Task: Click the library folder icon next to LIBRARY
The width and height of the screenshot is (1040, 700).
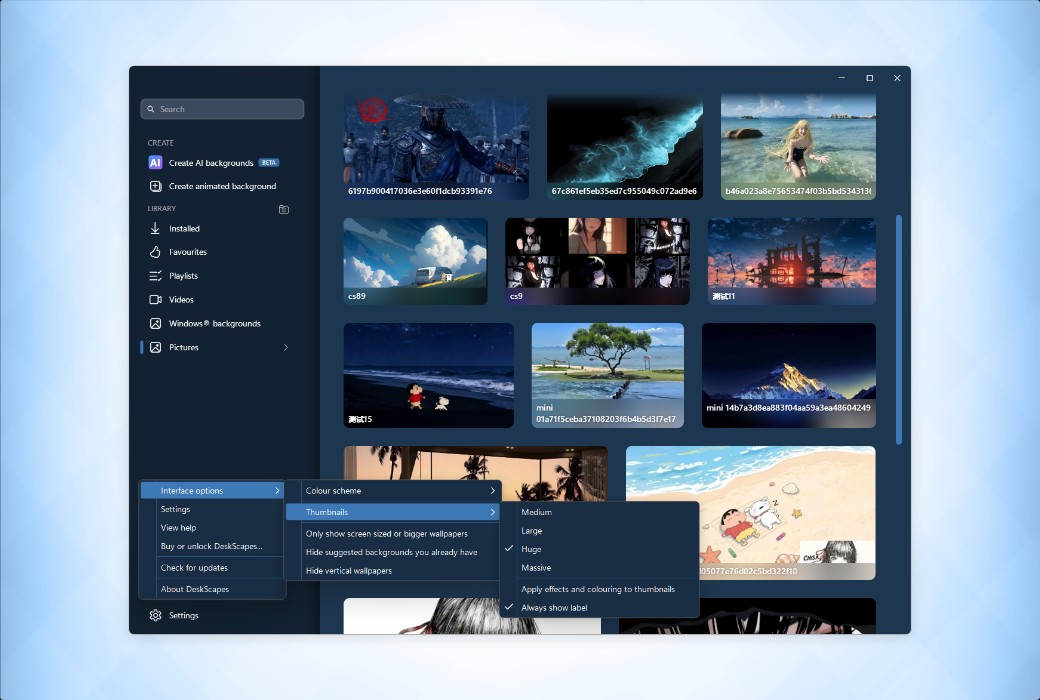Action: click(x=284, y=209)
